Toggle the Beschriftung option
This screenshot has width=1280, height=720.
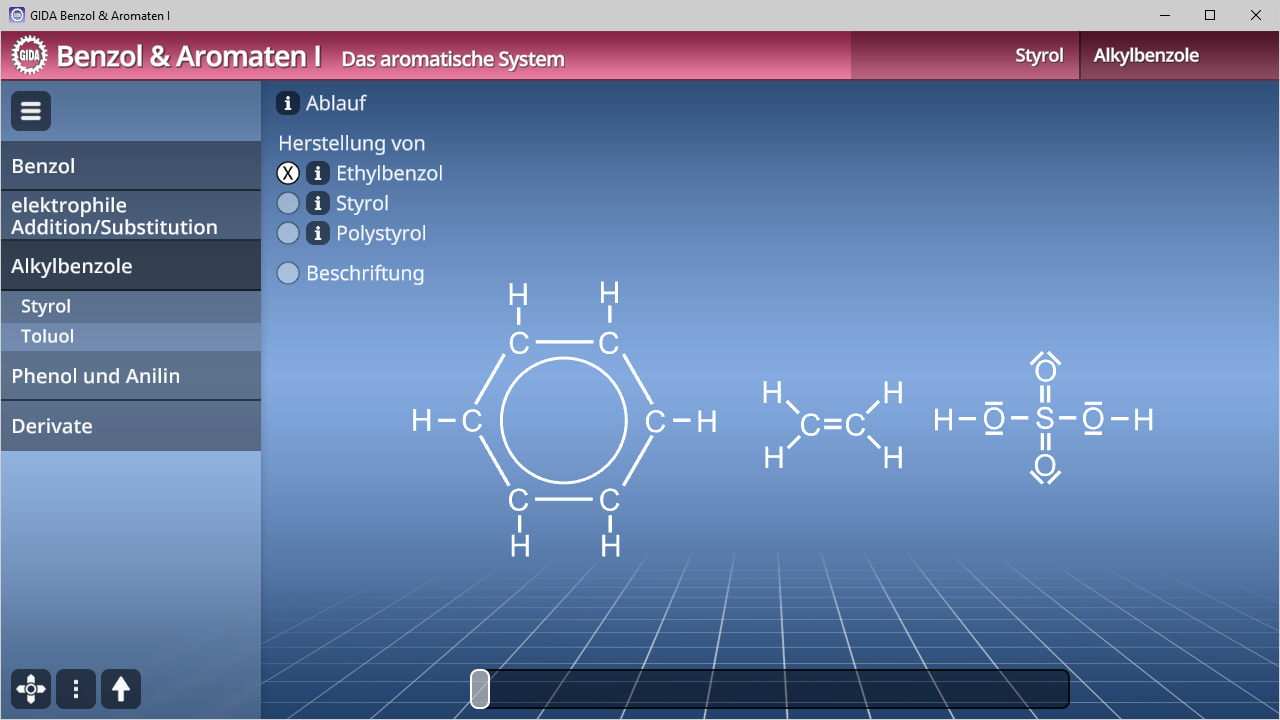pyautogui.click(x=288, y=273)
